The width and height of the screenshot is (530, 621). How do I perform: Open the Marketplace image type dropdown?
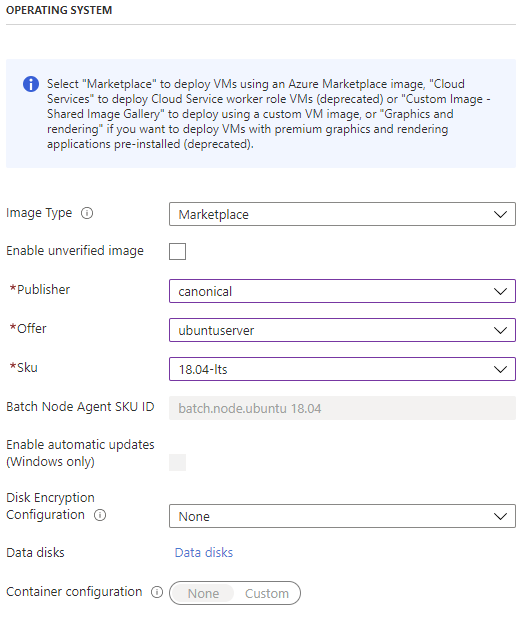click(342, 214)
